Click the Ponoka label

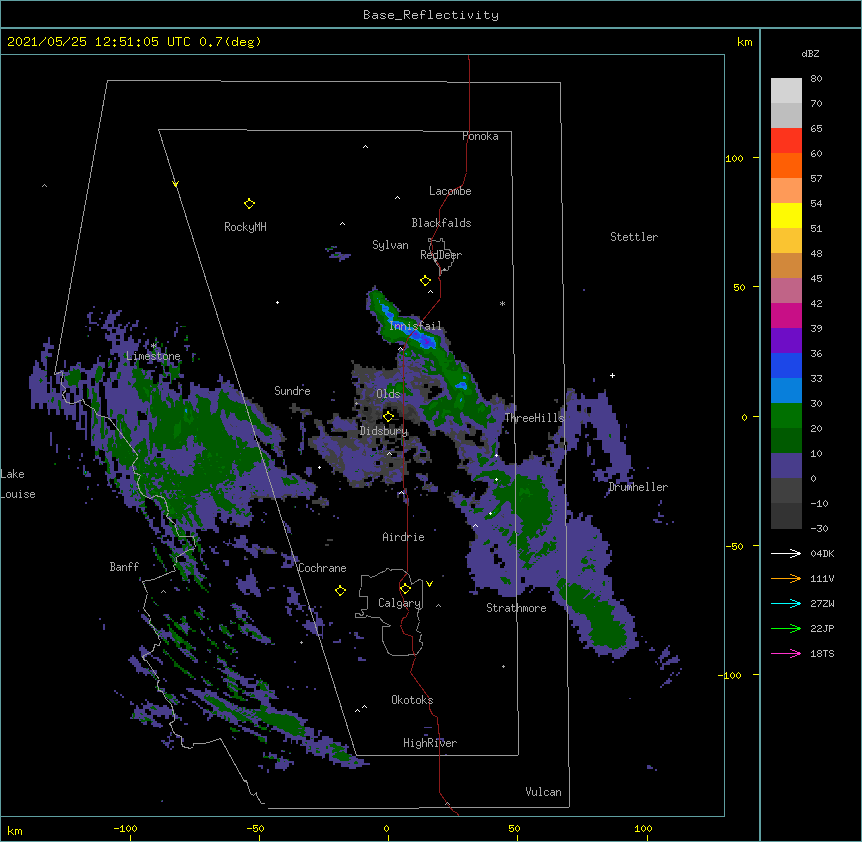[480, 136]
